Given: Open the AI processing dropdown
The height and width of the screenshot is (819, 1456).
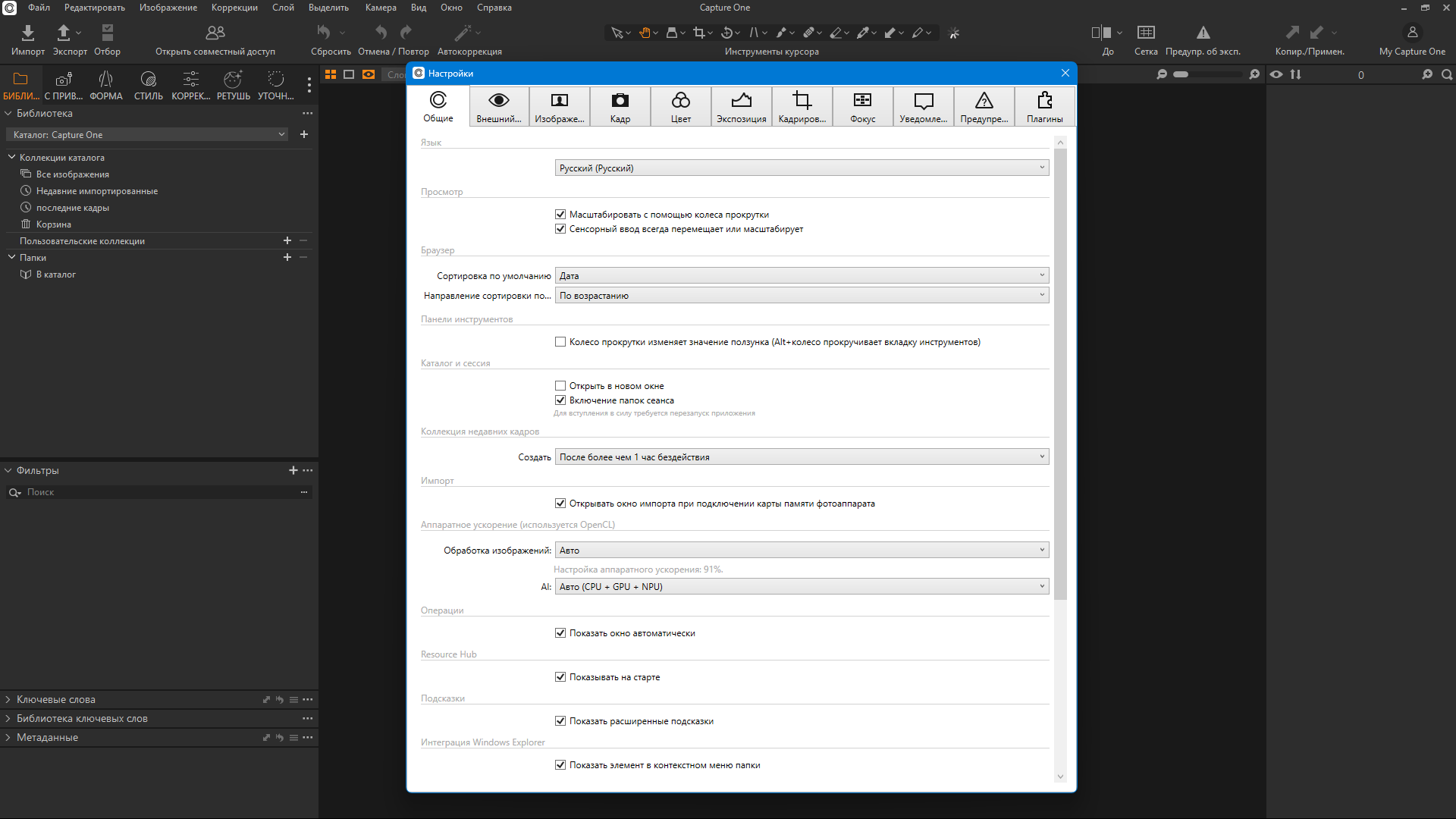Looking at the screenshot, I should (x=802, y=587).
